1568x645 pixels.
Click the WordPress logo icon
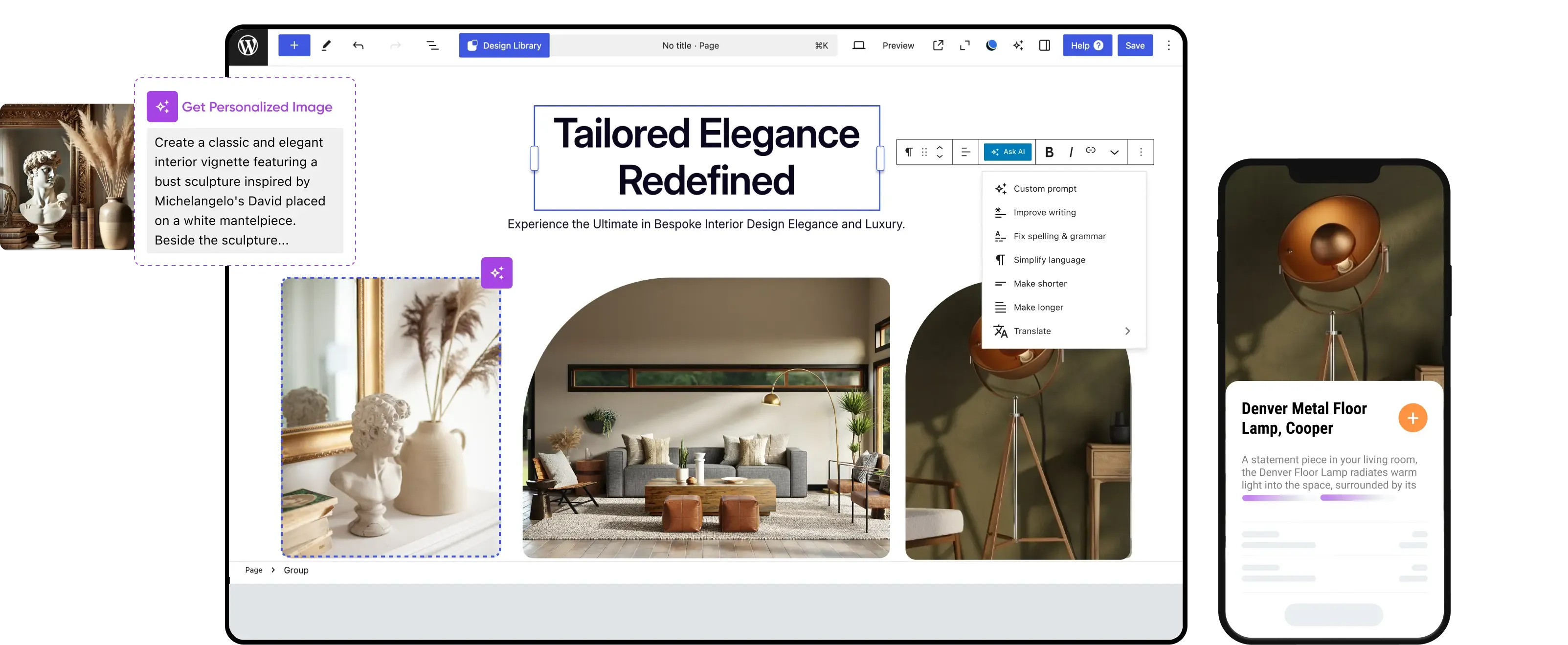[x=248, y=45]
